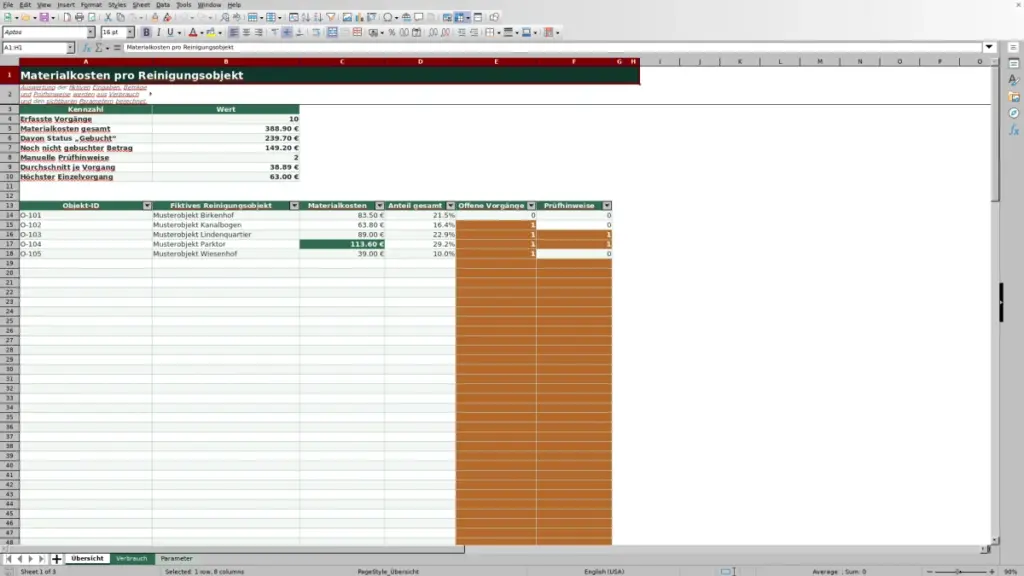Open the Format menu

pos(91,5)
